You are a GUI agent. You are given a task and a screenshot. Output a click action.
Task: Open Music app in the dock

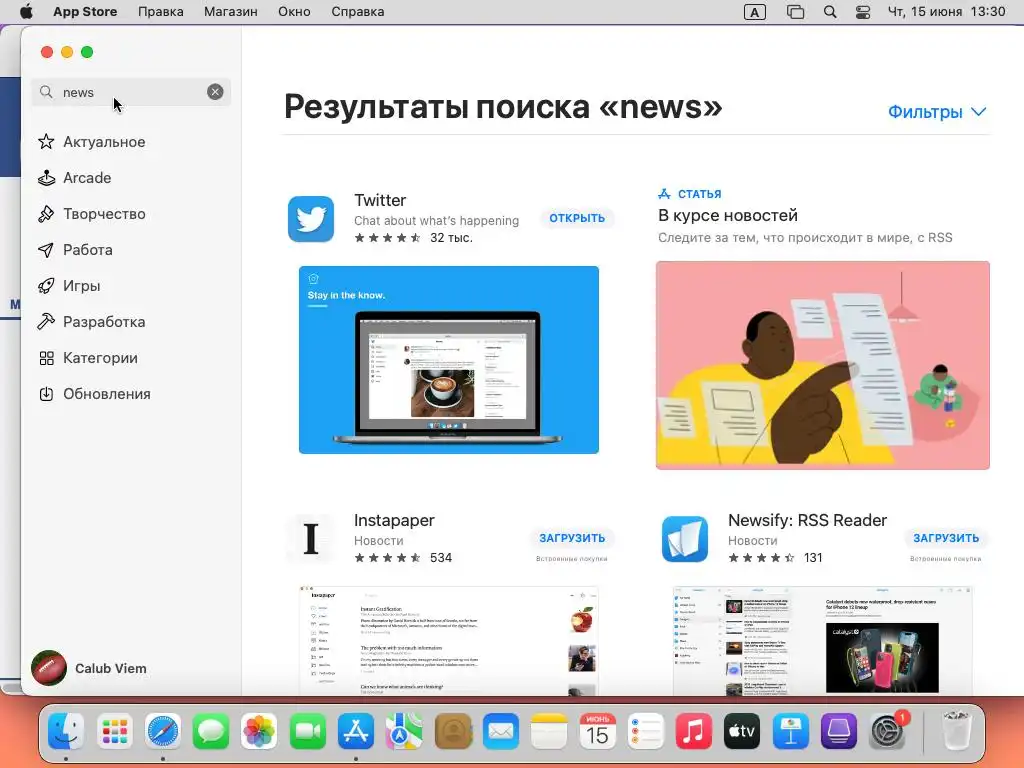pos(694,731)
